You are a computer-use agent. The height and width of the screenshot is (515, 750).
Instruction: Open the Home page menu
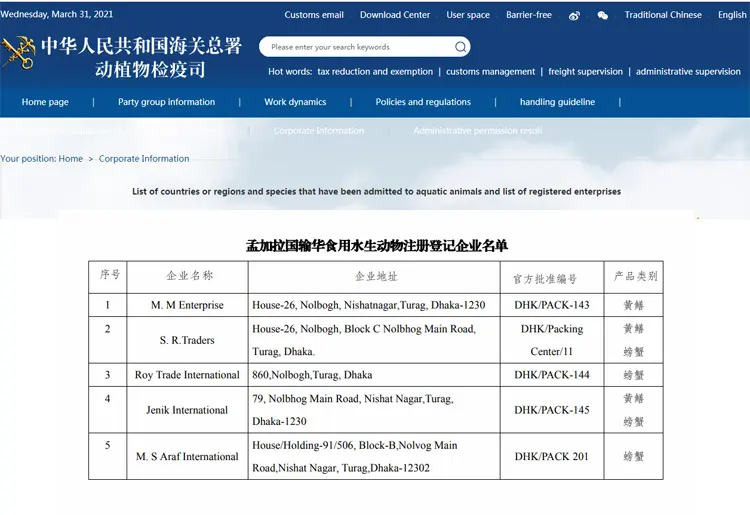pyautogui.click(x=45, y=102)
